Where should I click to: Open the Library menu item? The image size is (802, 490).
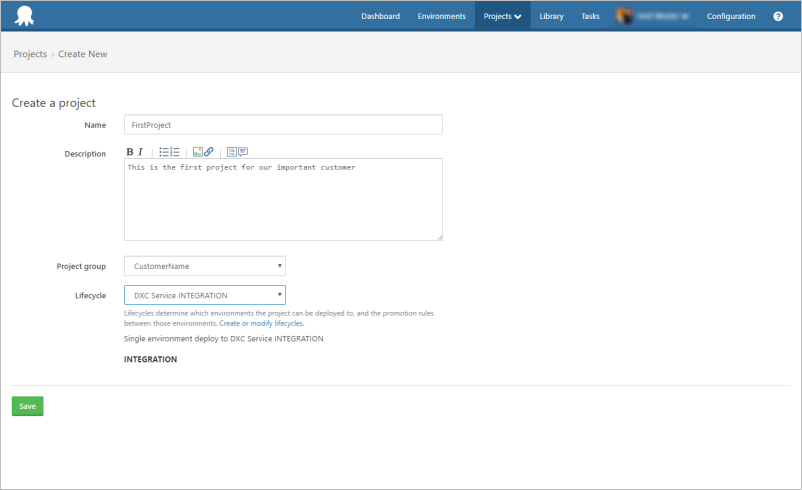pos(551,16)
